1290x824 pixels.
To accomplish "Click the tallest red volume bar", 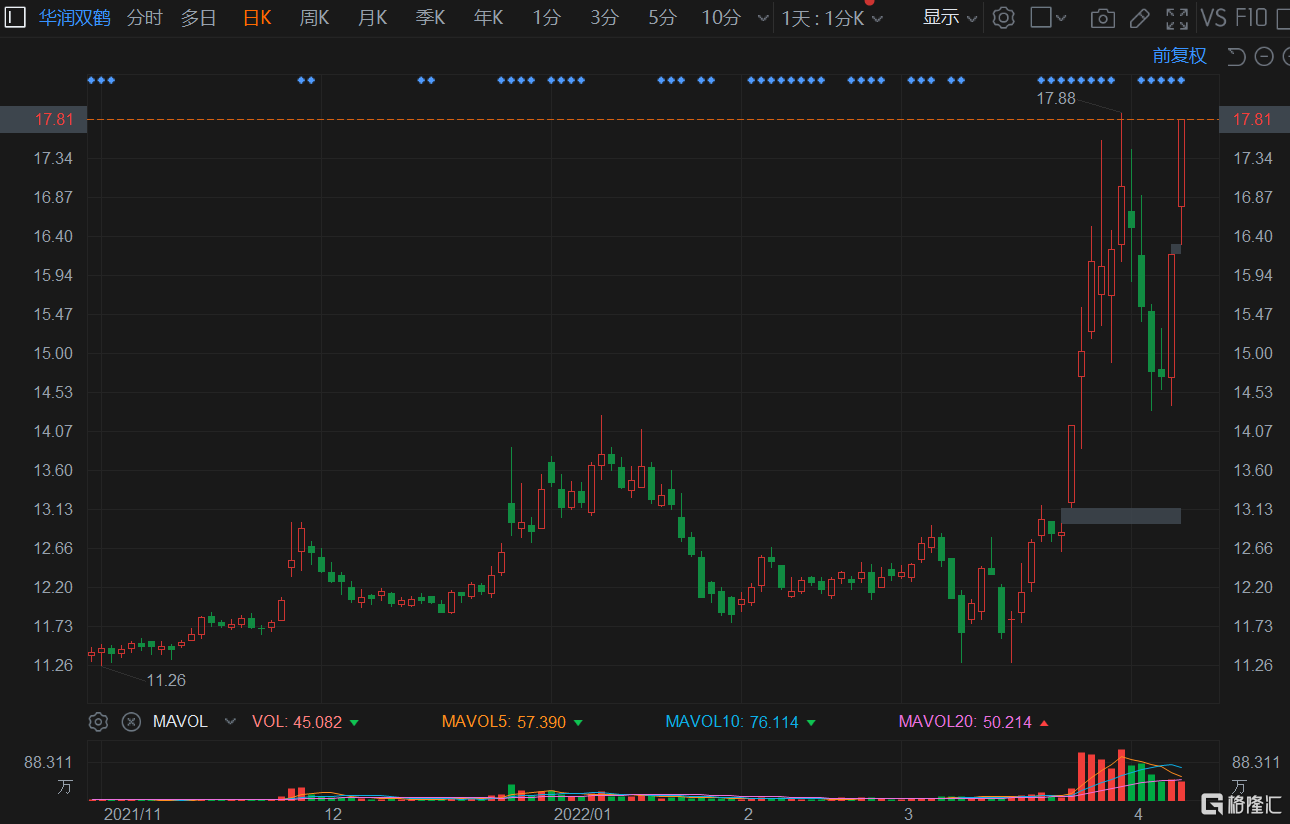I will [x=1121, y=775].
